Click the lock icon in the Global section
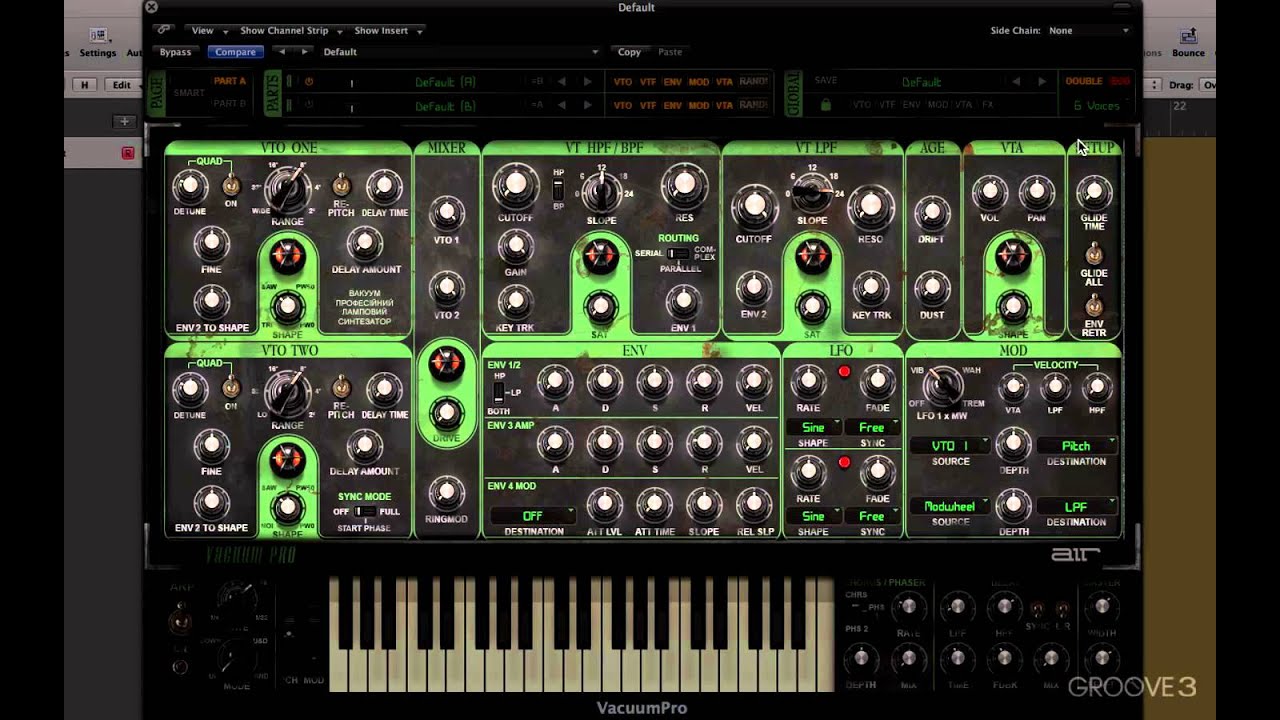 pos(825,105)
